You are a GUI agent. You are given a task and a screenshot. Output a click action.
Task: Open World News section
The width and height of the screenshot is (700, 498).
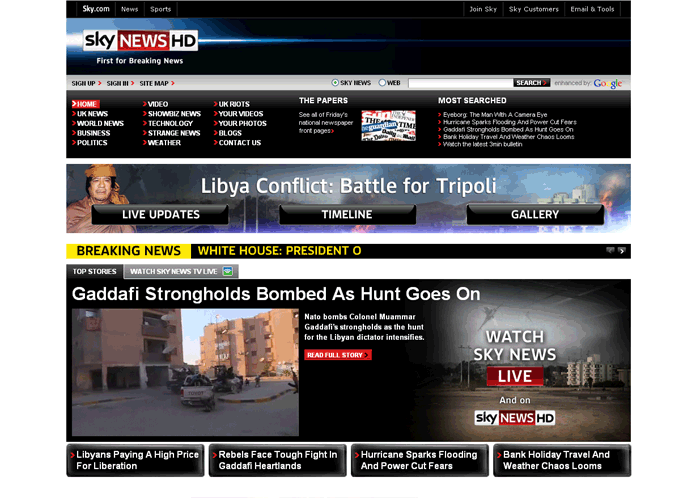pos(98,124)
